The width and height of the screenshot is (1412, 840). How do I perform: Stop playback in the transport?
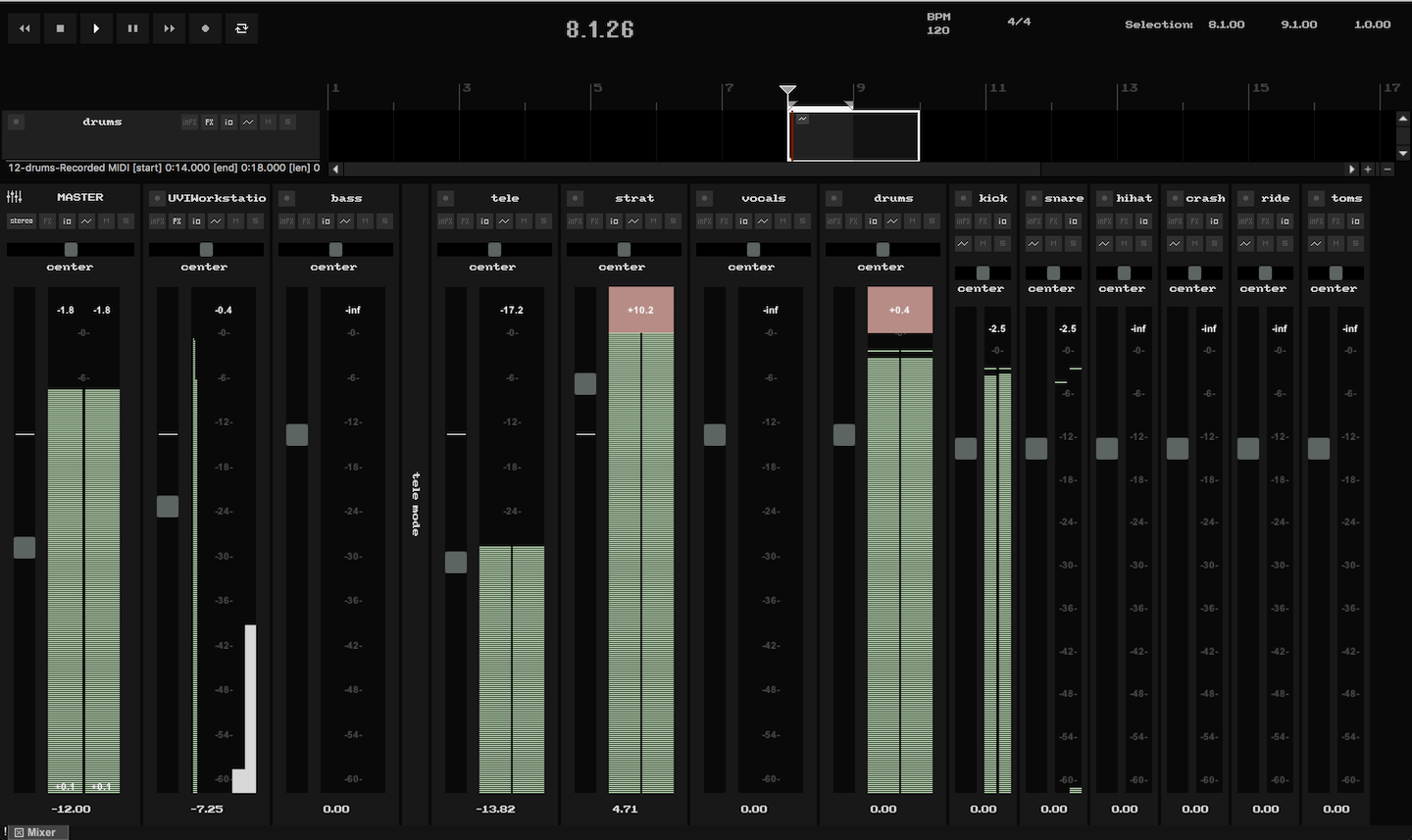pyautogui.click(x=61, y=28)
